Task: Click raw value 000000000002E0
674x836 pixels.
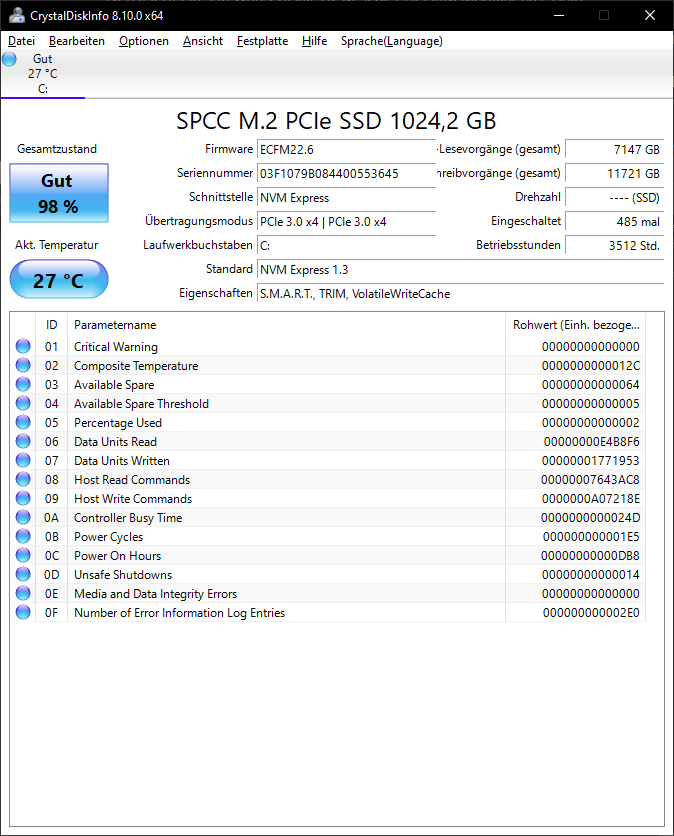Action: tap(591, 613)
